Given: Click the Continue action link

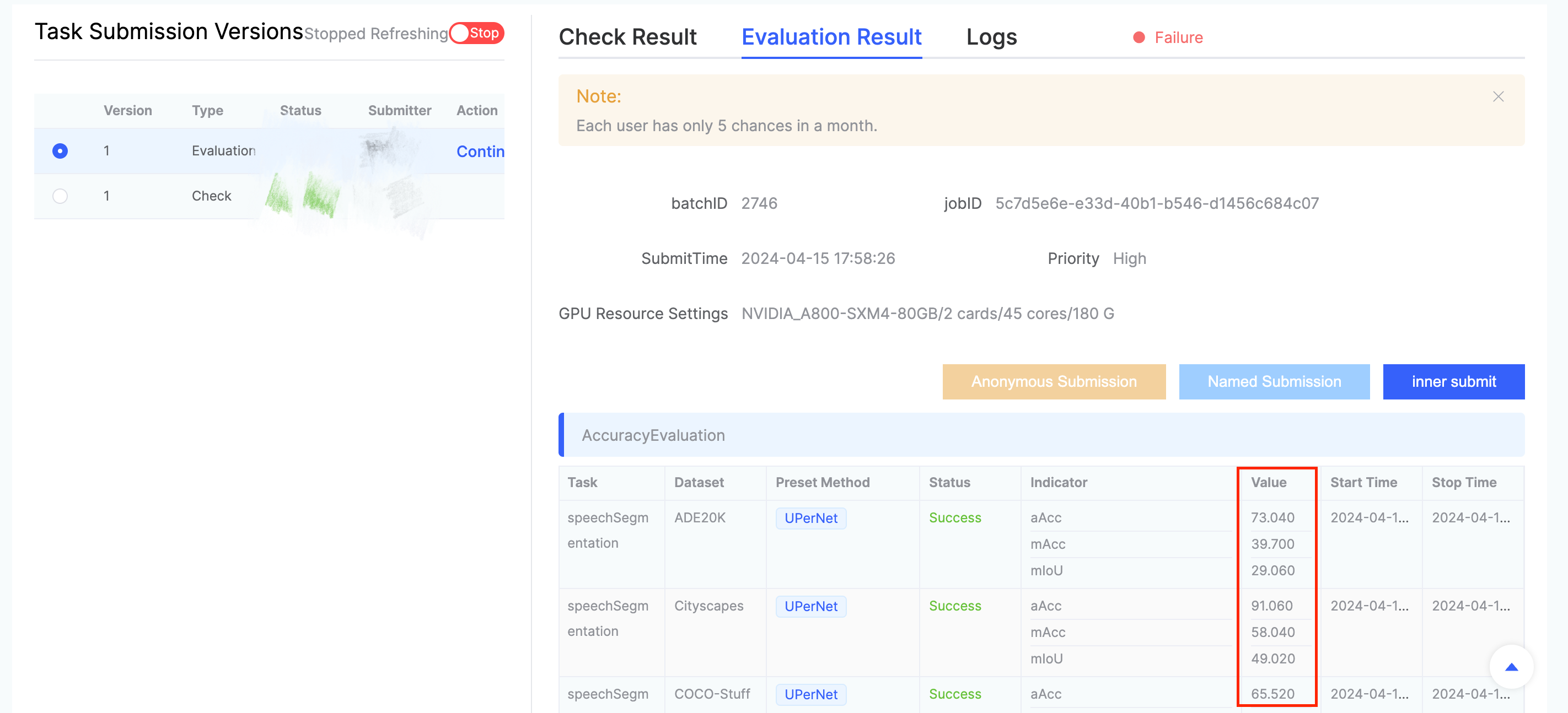Looking at the screenshot, I should pyautogui.click(x=480, y=152).
